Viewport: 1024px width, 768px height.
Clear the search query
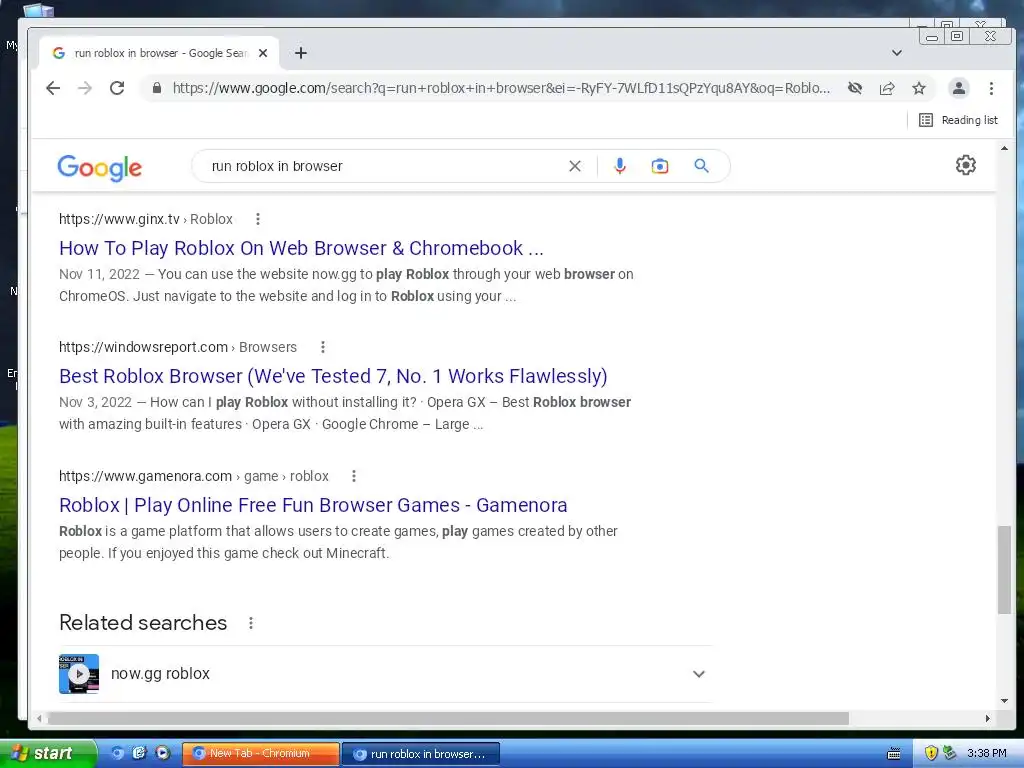(x=575, y=166)
